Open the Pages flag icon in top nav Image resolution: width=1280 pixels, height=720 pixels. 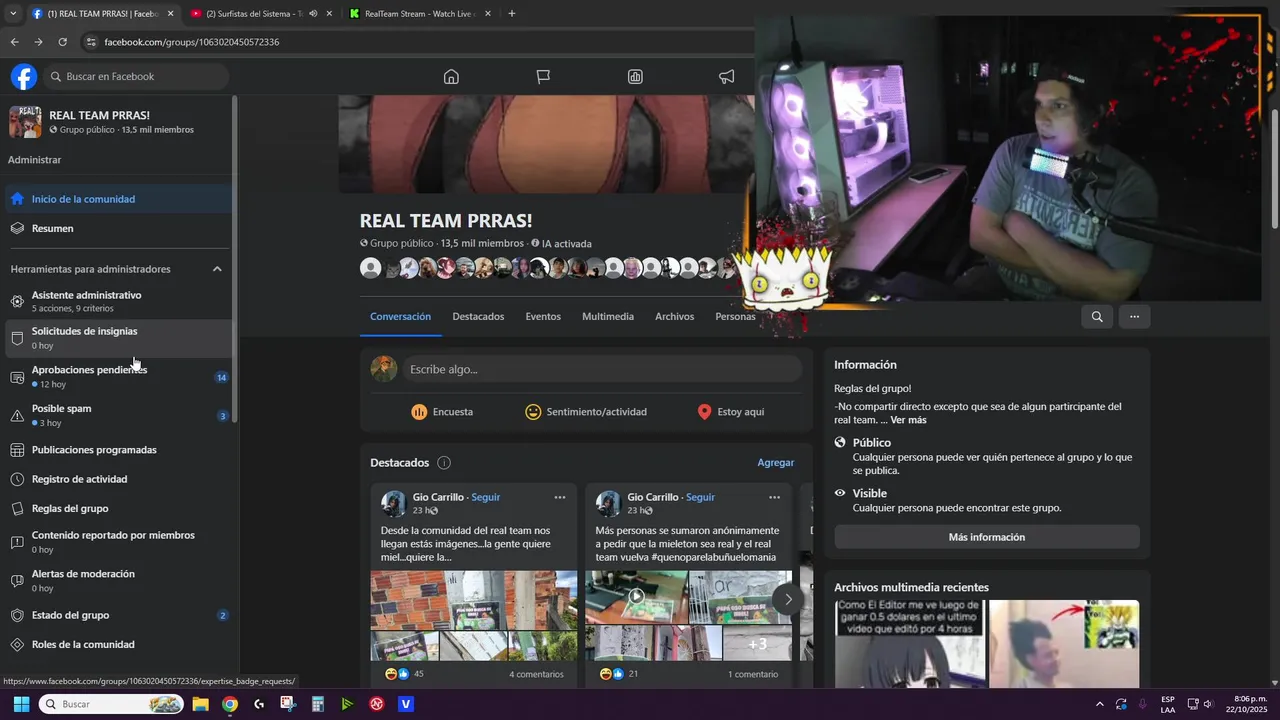[543, 77]
